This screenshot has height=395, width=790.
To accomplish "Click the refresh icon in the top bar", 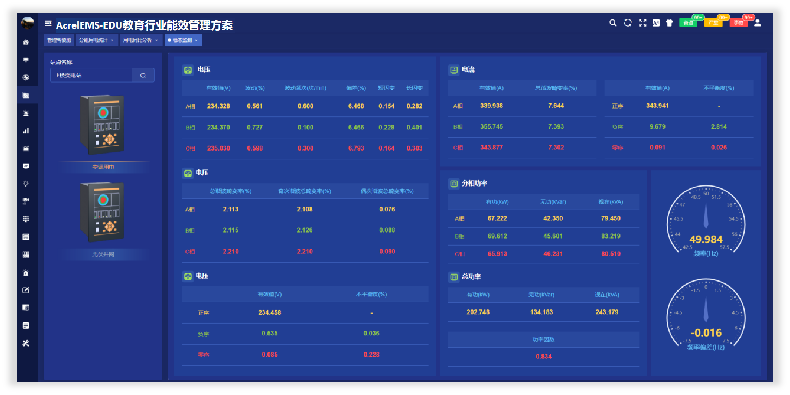I will click(628, 23).
